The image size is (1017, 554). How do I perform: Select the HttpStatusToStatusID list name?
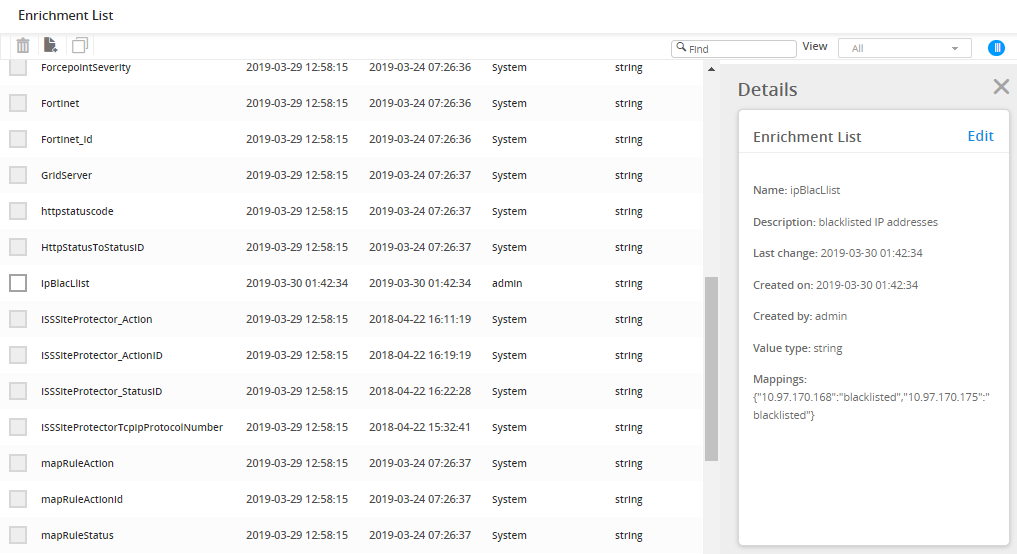click(x=93, y=247)
